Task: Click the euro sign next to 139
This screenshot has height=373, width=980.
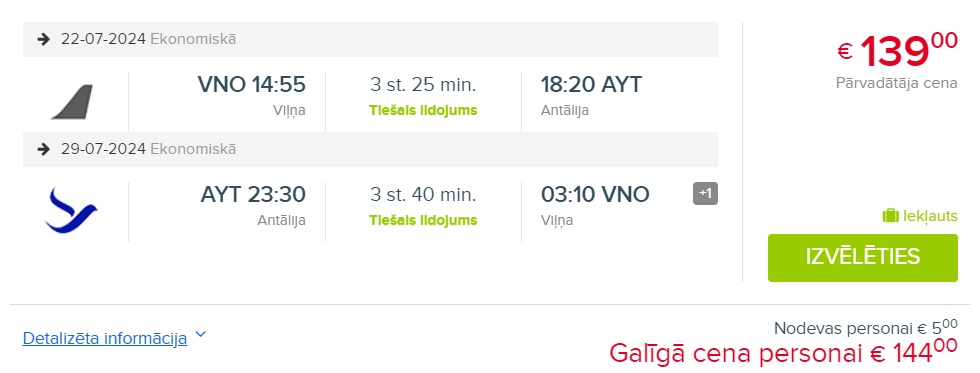Action: [845, 51]
